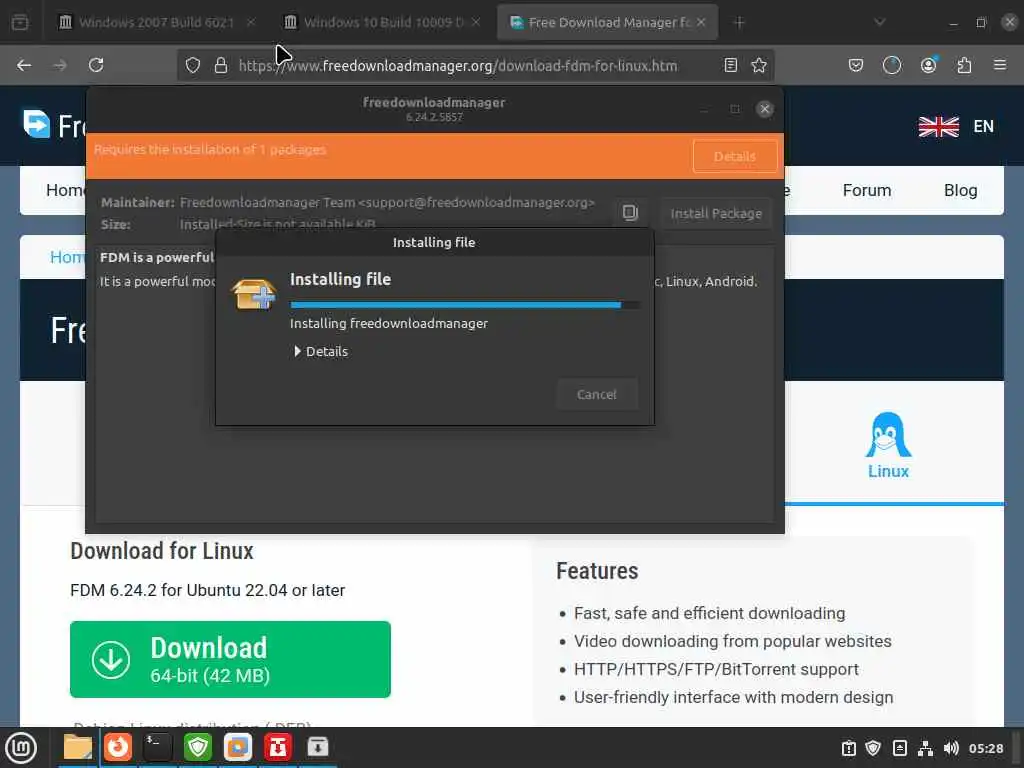The image size is (1024, 768).
Task: Open the Firefox hamburger menu
Action: pyautogui.click(x=1000, y=65)
